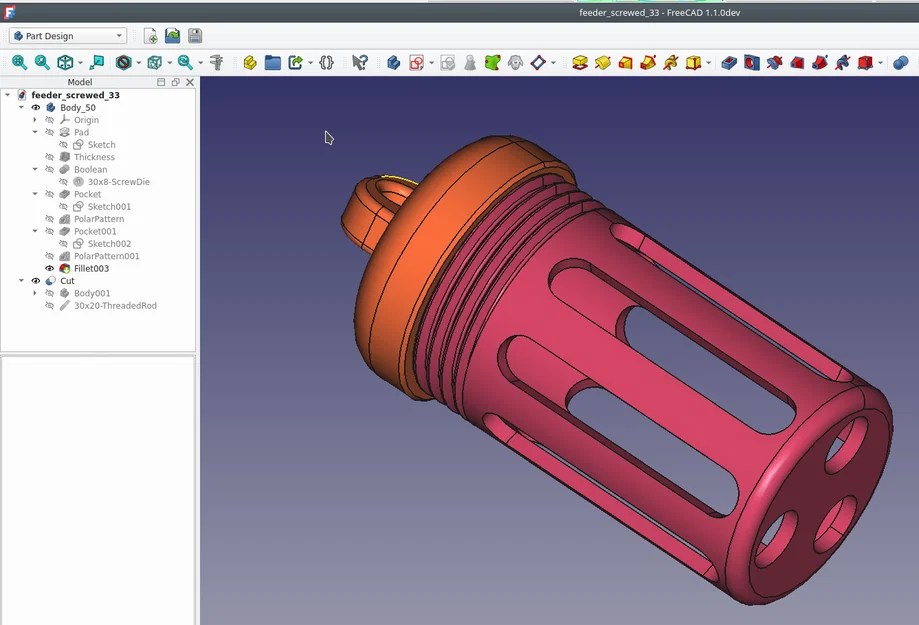This screenshot has height=625, width=919.
Task: Click the Open File icon
Action: click(x=172, y=36)
